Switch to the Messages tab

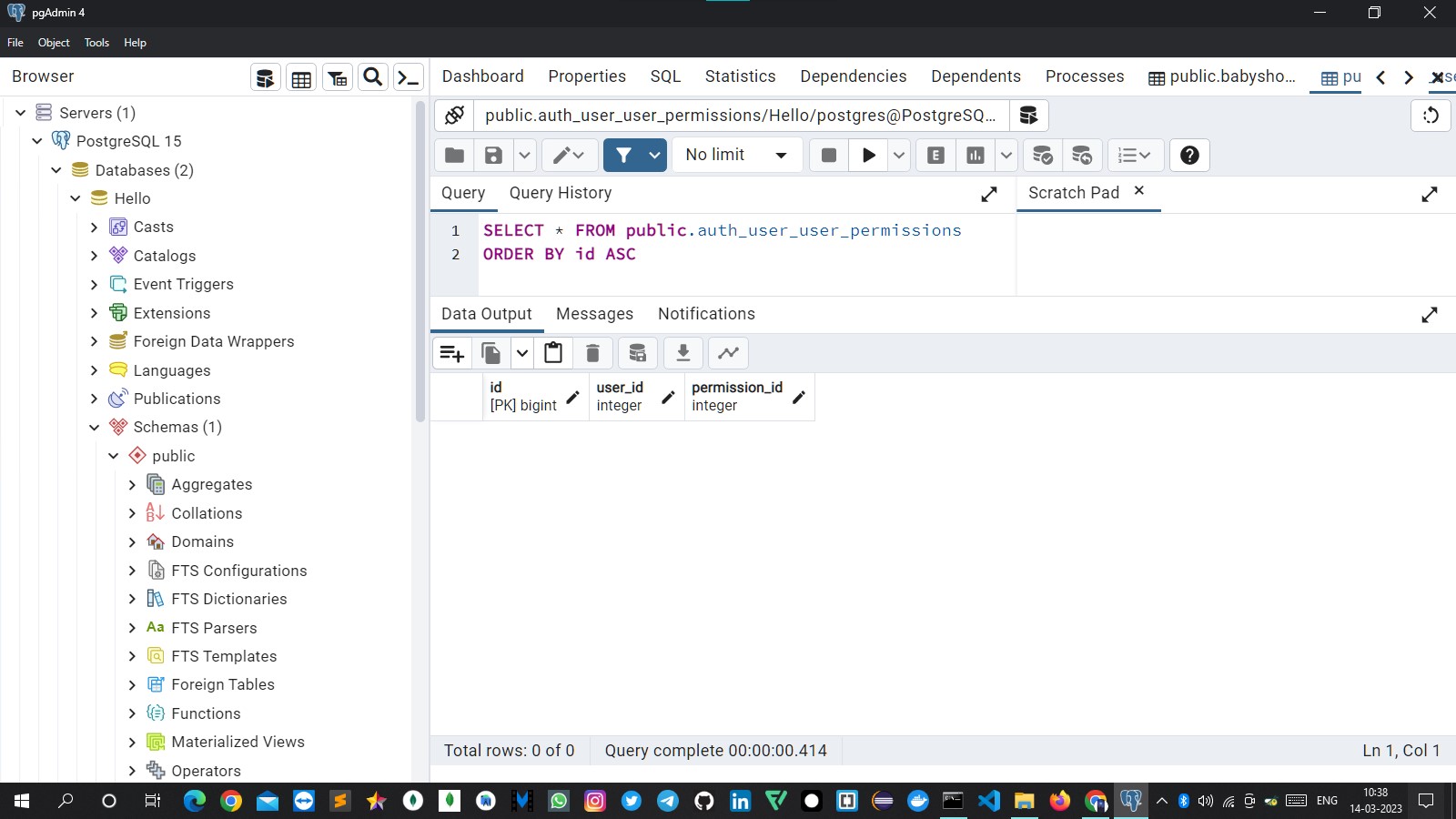point(594,314)
